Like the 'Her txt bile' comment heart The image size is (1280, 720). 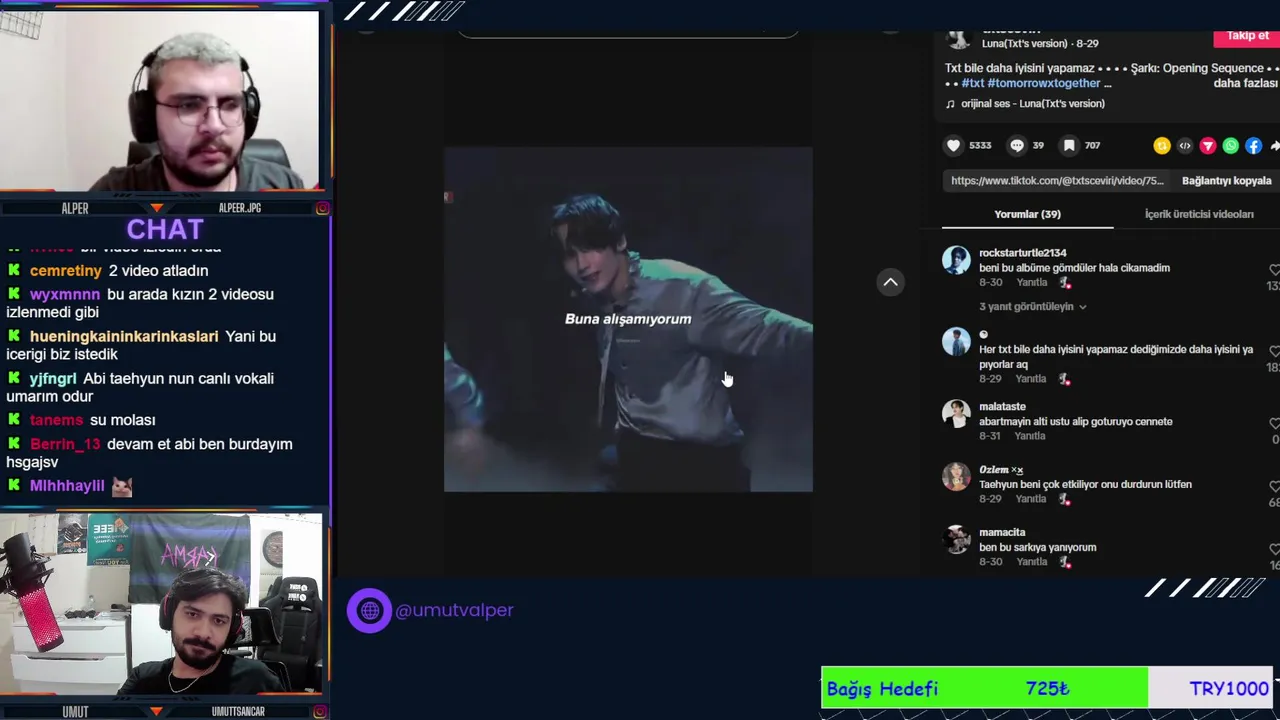[x=1274, y=352]
